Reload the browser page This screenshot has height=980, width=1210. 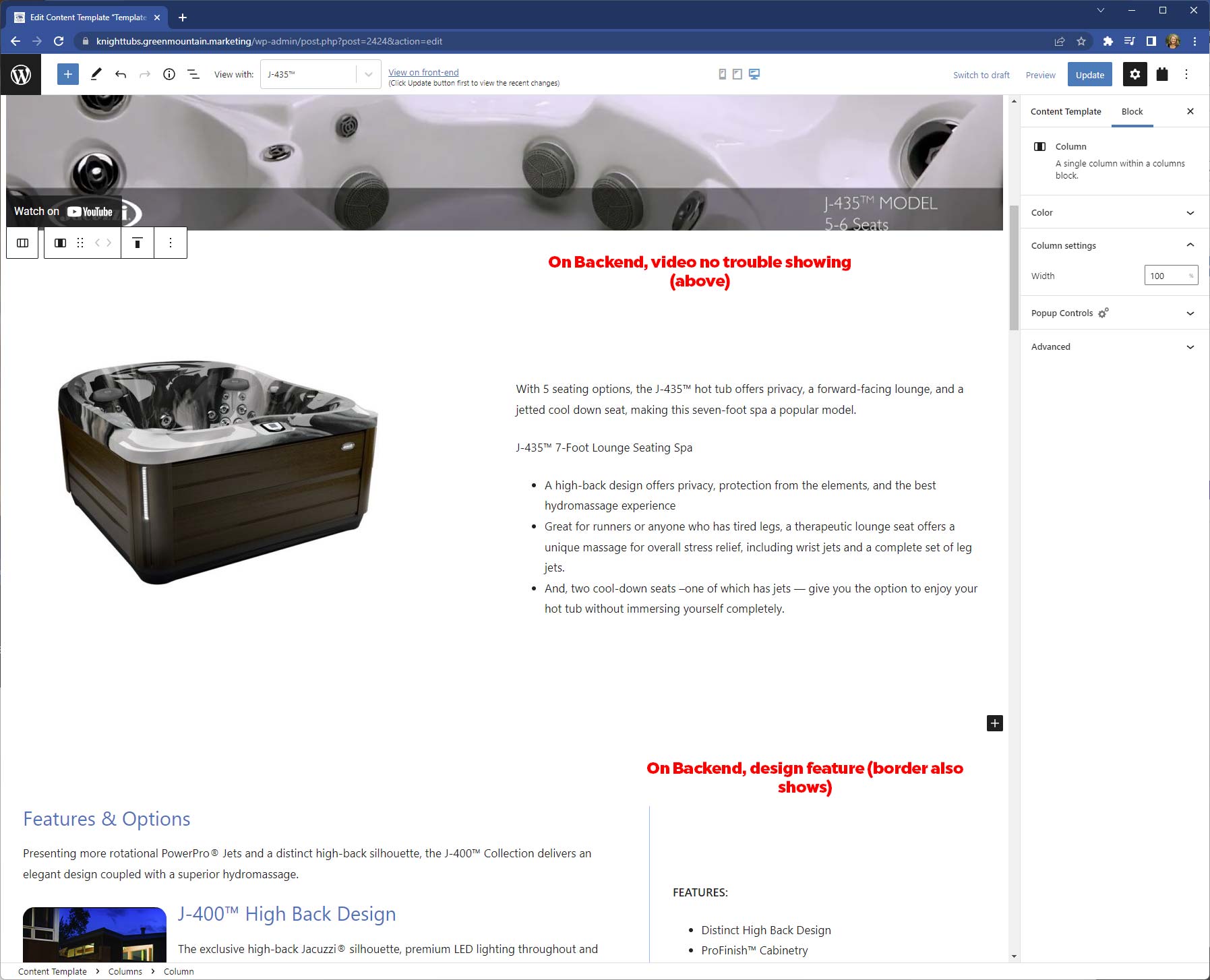click(59, 41)
